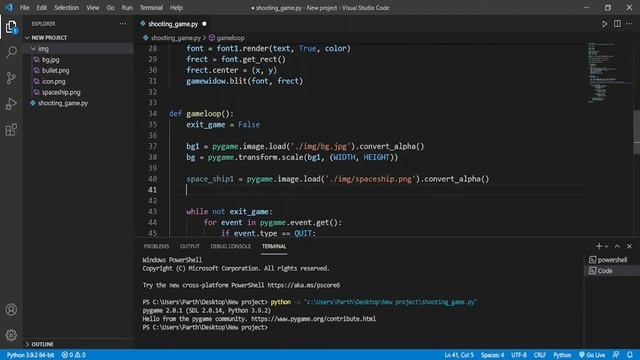
Task: Open the File menu
Action: click(x=24, y=8)
